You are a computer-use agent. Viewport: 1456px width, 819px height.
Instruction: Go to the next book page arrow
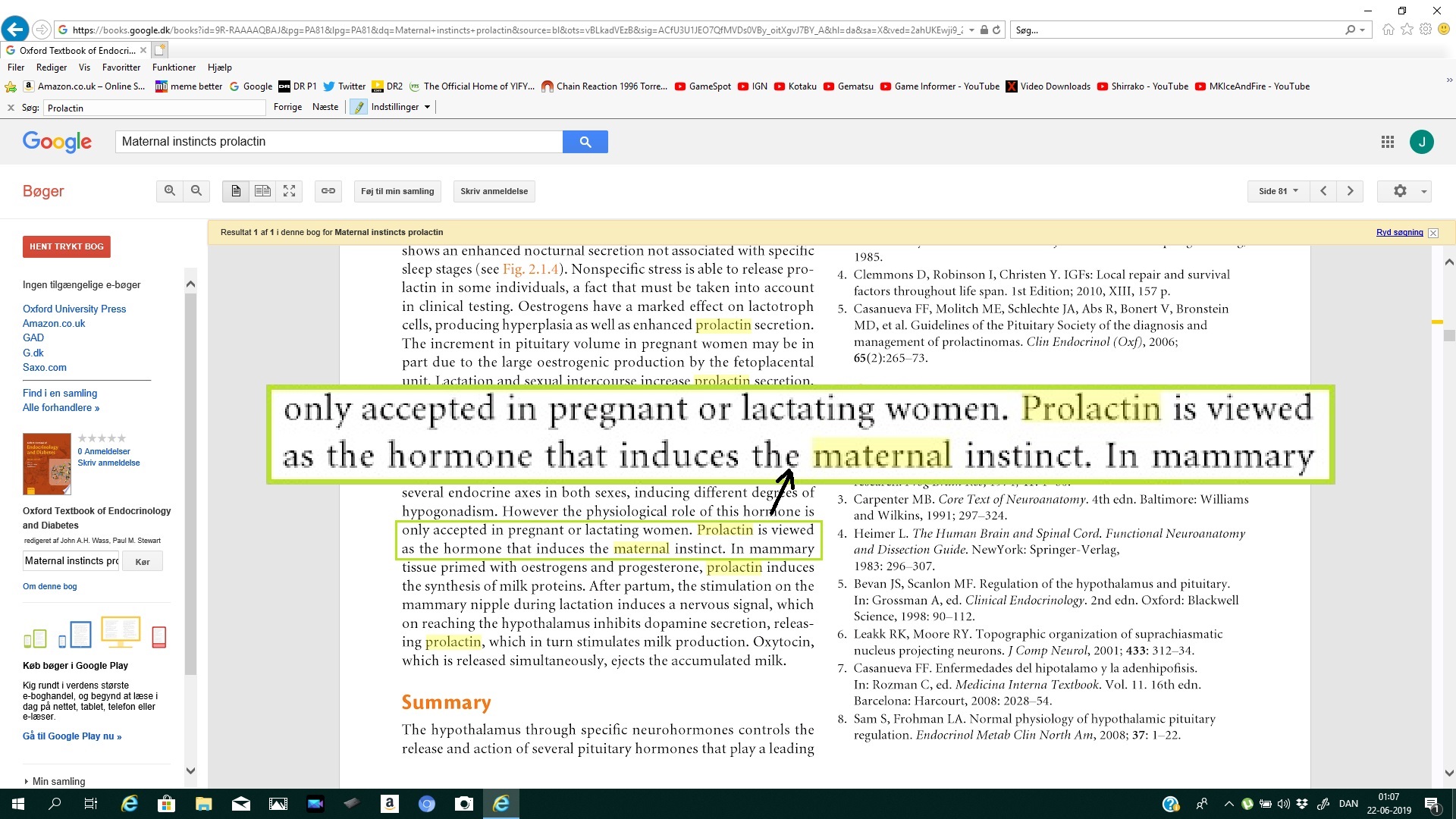[x=1350, y=191]
